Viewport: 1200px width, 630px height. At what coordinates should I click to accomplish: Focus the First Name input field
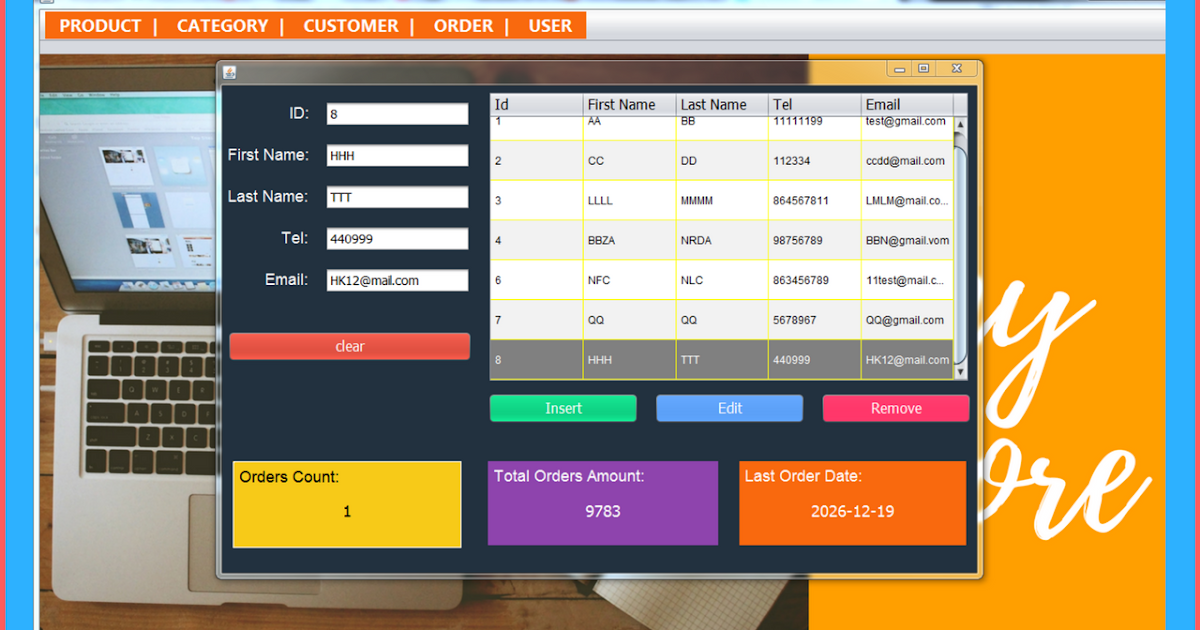point(397,156)
